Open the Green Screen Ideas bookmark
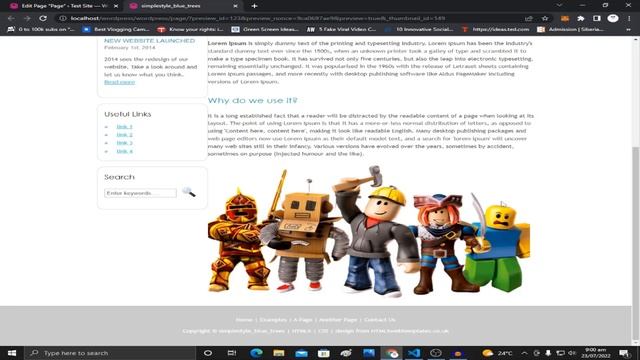 [265, 29]
